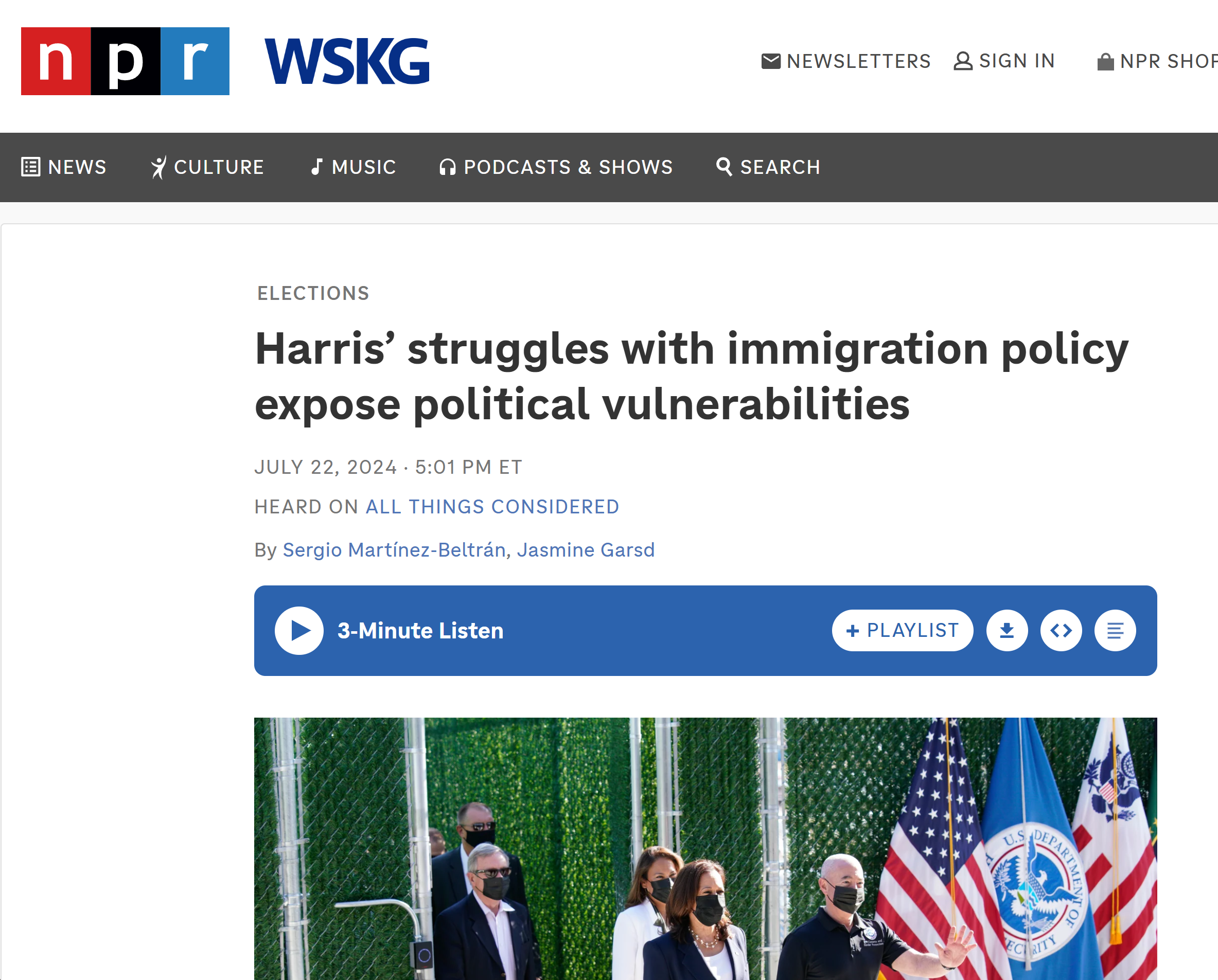Click the download audio icon
Viewport: 1218px width, 980px height.
tap(1007, 630)
